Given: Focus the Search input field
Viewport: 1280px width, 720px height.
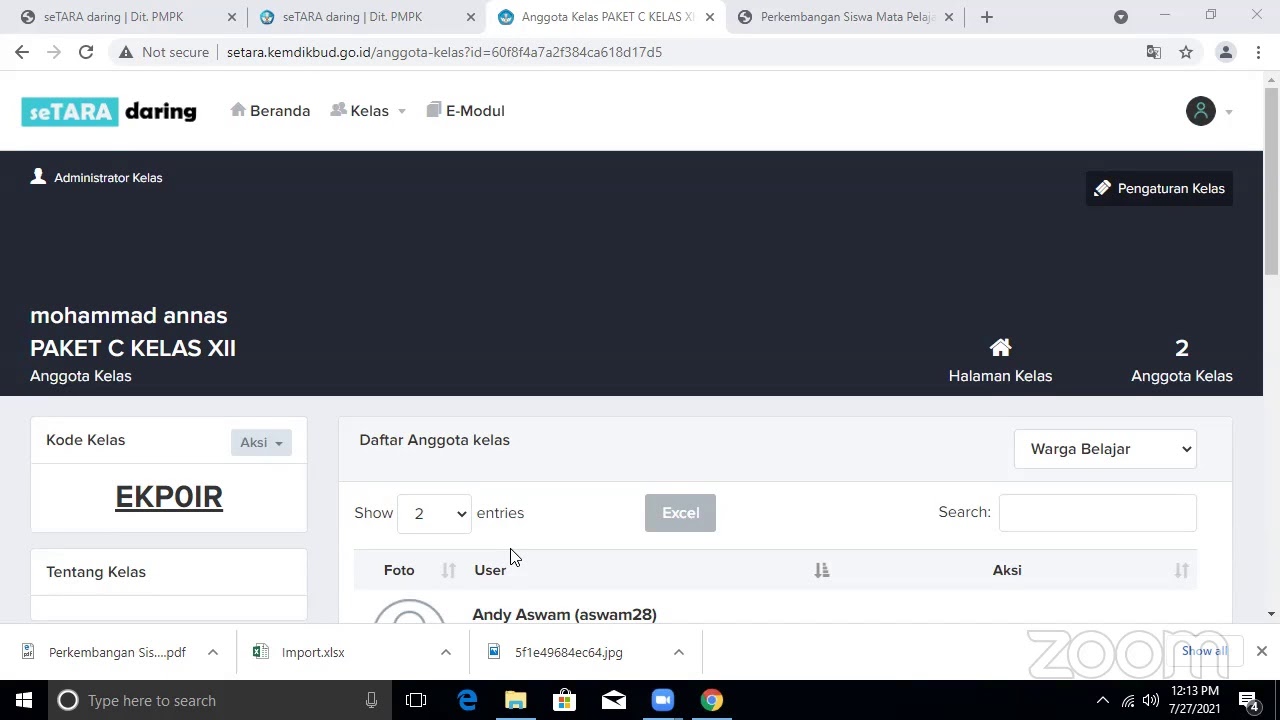Looking at the screenshot, I should tap(1097, 512).
